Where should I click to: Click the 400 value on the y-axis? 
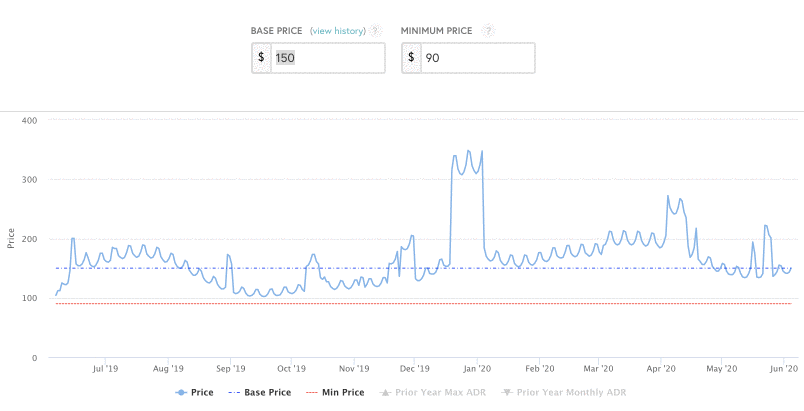point(30,120)
